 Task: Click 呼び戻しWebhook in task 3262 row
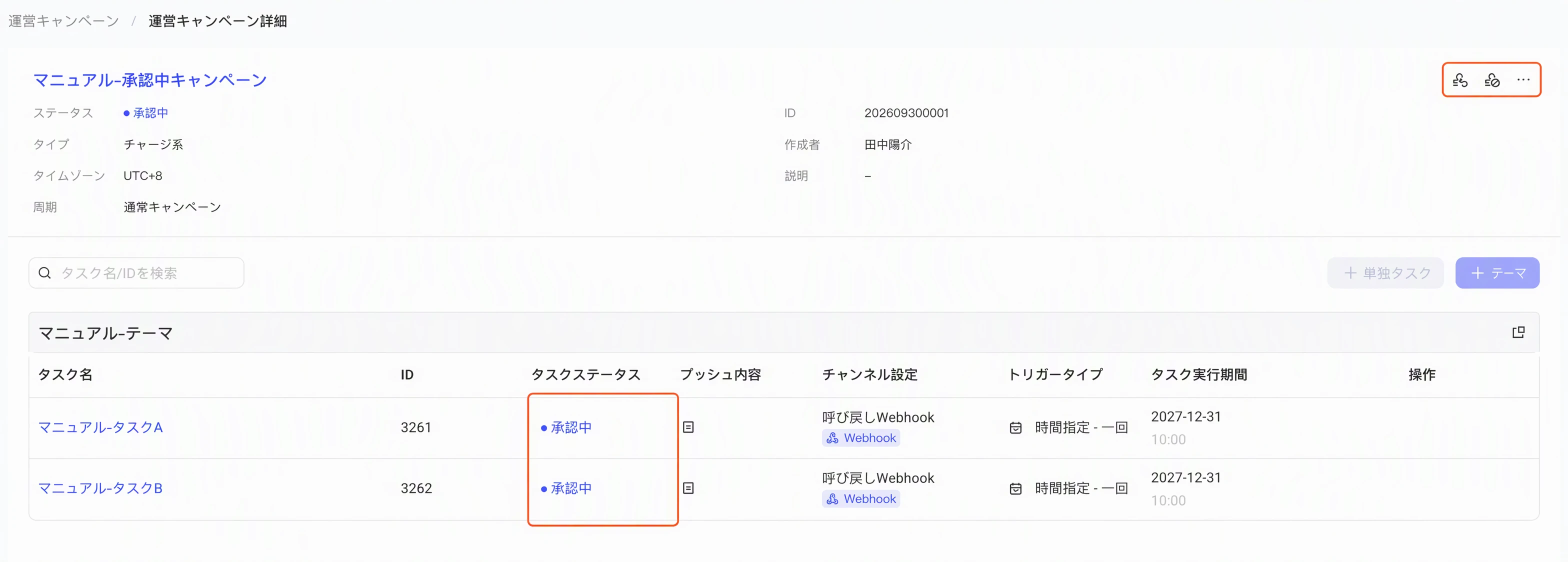[877, 478]
